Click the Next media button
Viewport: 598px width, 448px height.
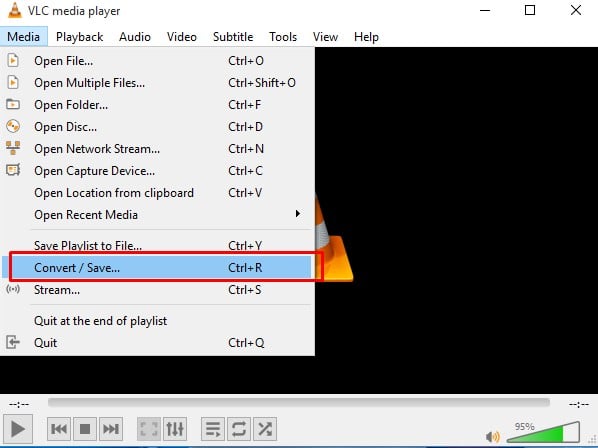pyautogui.click(x=111, y=429)
